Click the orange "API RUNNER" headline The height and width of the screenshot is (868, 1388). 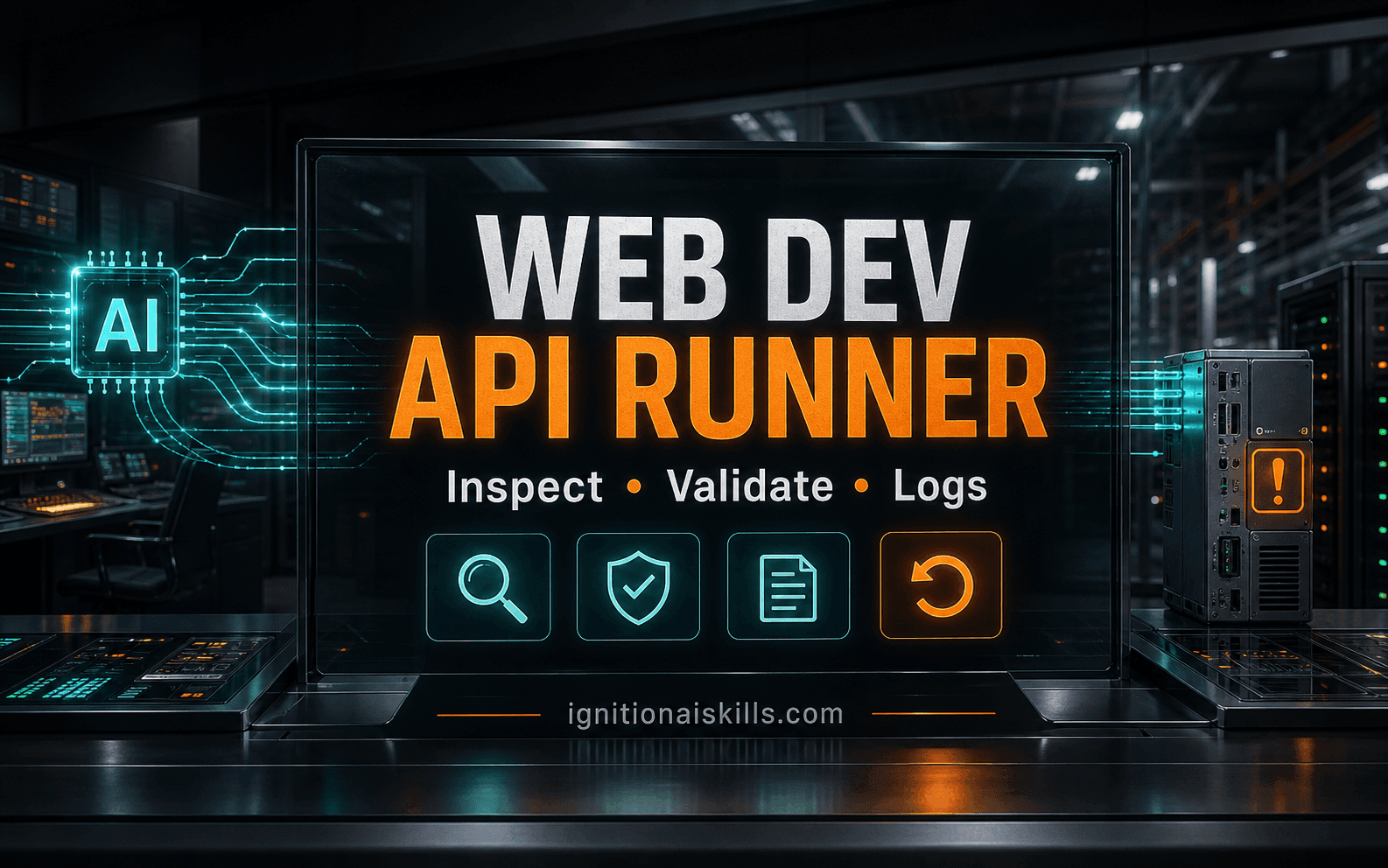point(718,388)
